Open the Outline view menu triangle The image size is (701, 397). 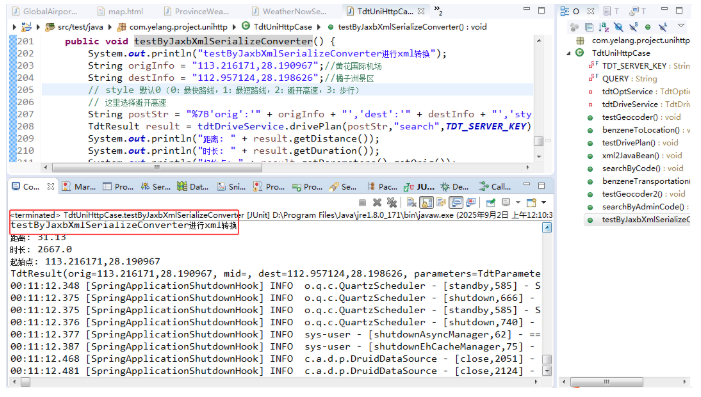point(681,25)
